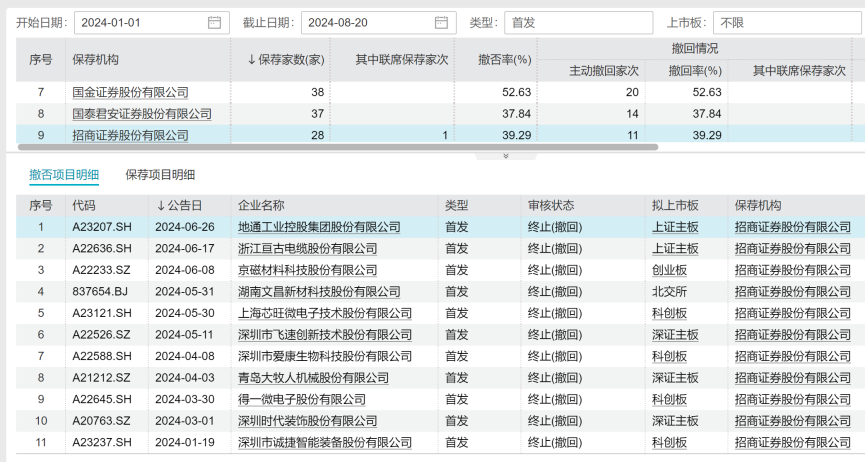Open 京磁材料科技股份有限公司 link

point(307,270)
